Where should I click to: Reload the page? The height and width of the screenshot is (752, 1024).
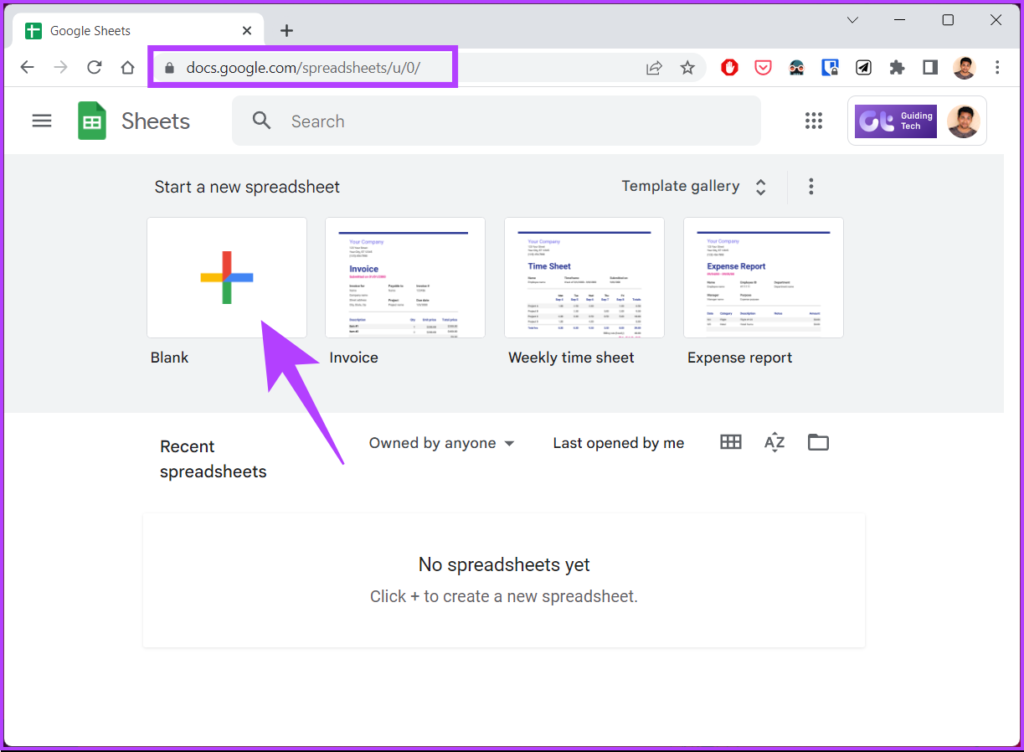94,67
